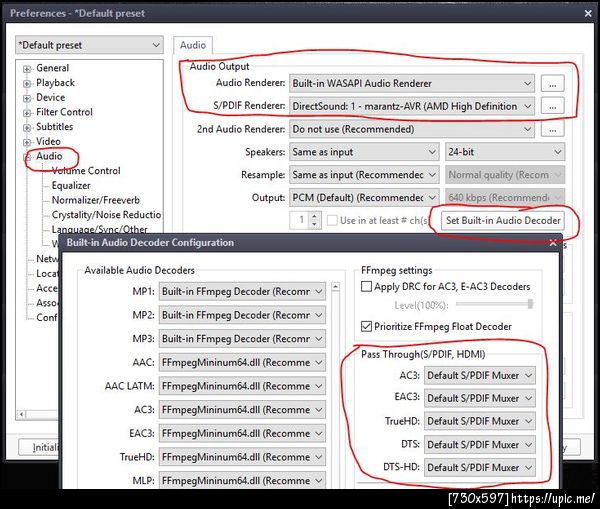Open MP1 decoder dropdown

pyautogui.click(x=242, y=292)
